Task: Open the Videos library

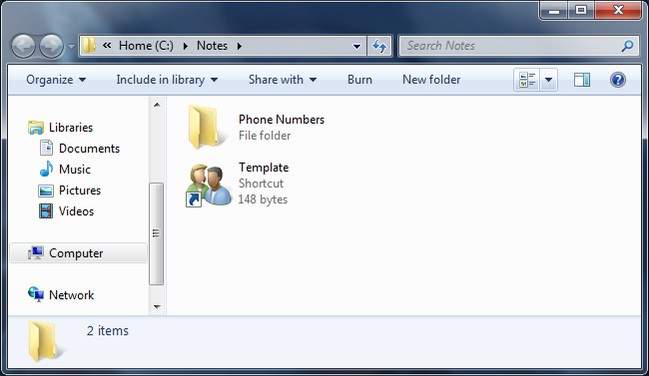Action: click(x=76, y=211)
